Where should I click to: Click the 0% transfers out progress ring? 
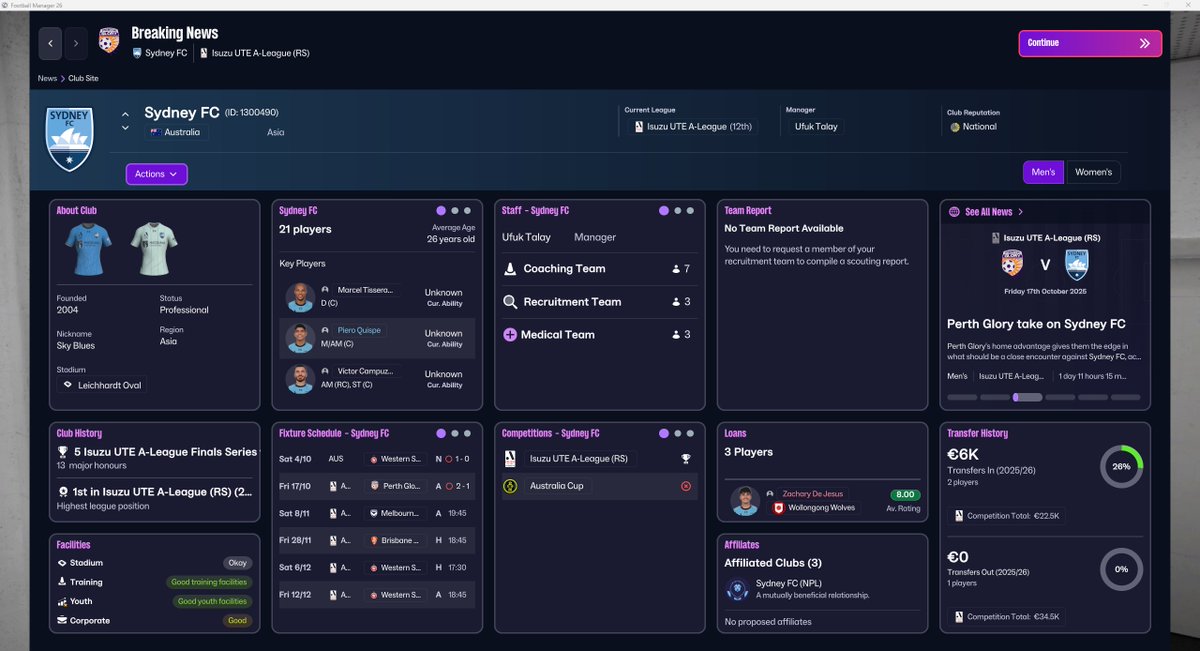(x=1121, y=569)
